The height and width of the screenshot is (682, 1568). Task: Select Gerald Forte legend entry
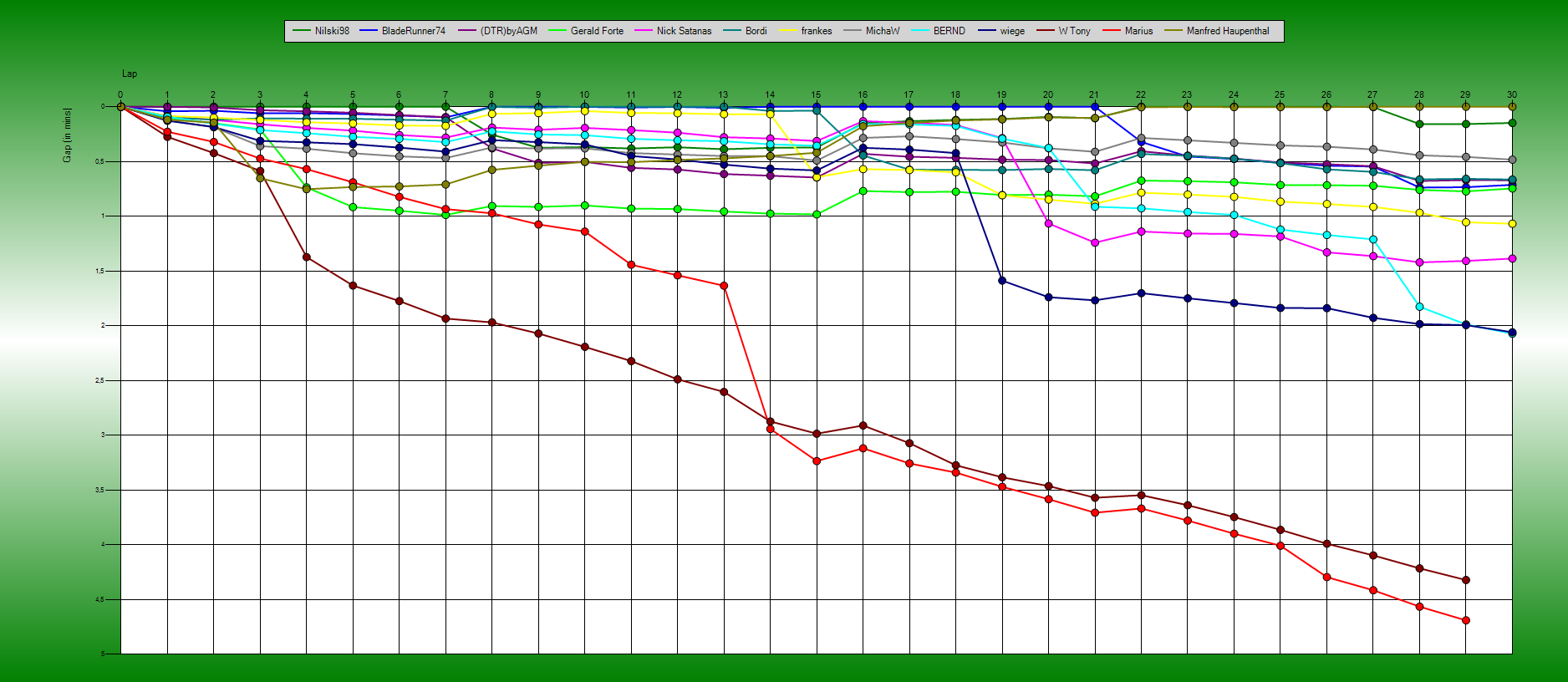586,31
